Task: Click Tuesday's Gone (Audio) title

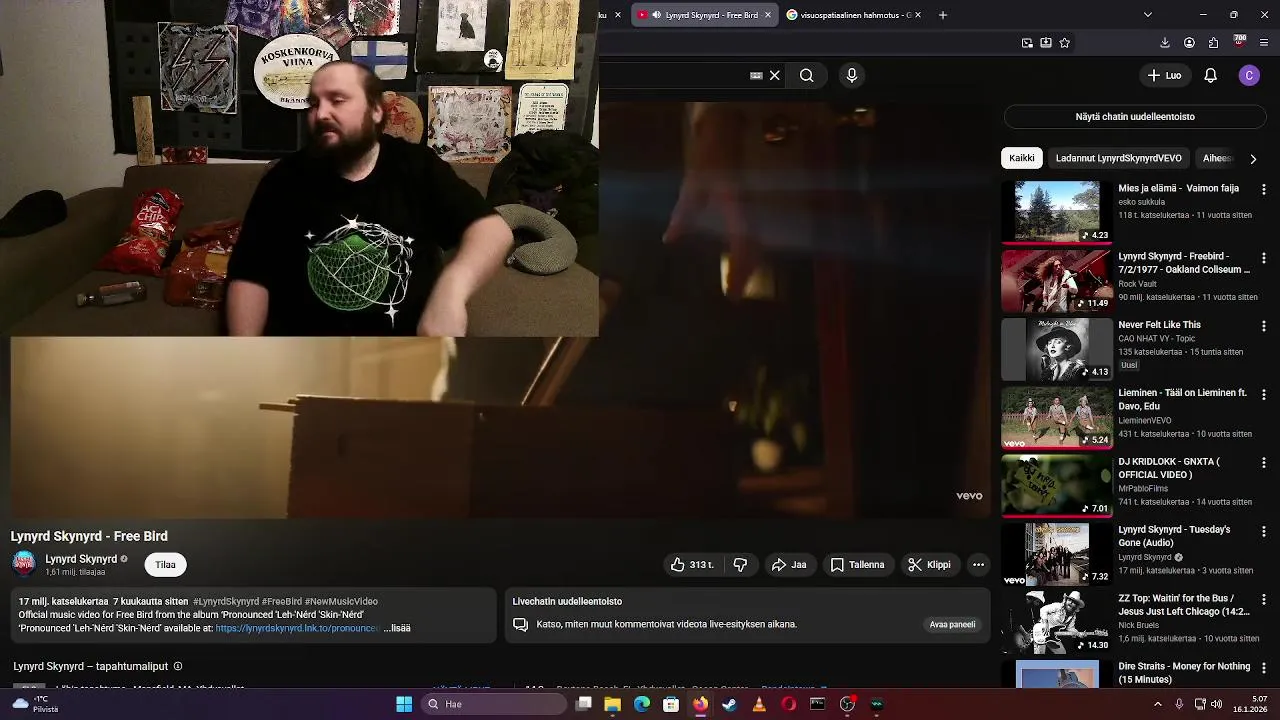Action: tap(1174, 536)
